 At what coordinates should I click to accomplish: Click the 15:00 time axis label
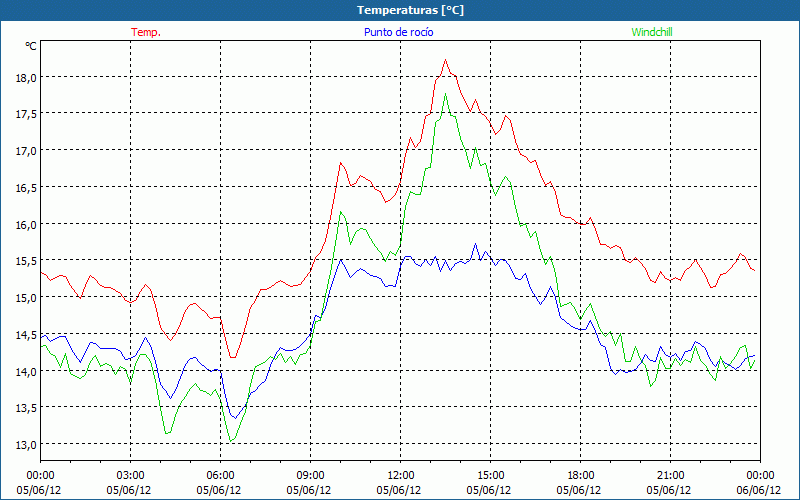click(x=490, y=476)
